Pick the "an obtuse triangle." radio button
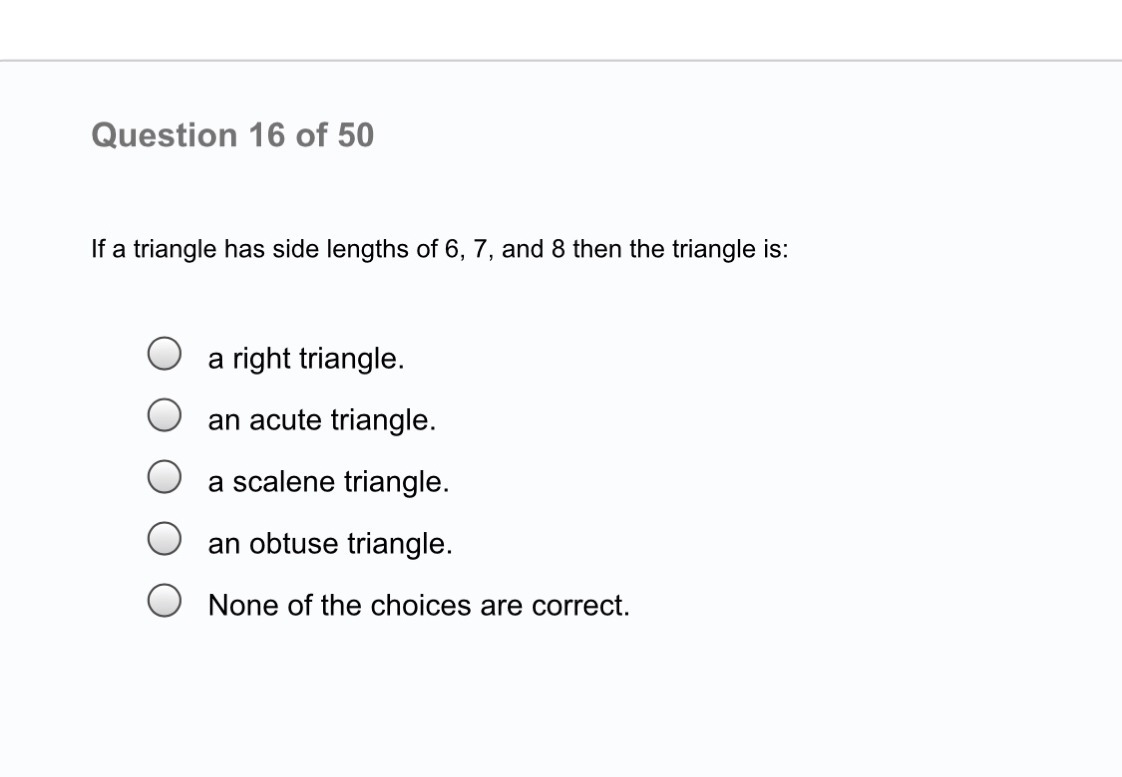This screenshot has width=1122, height=777. click(164, 538)
